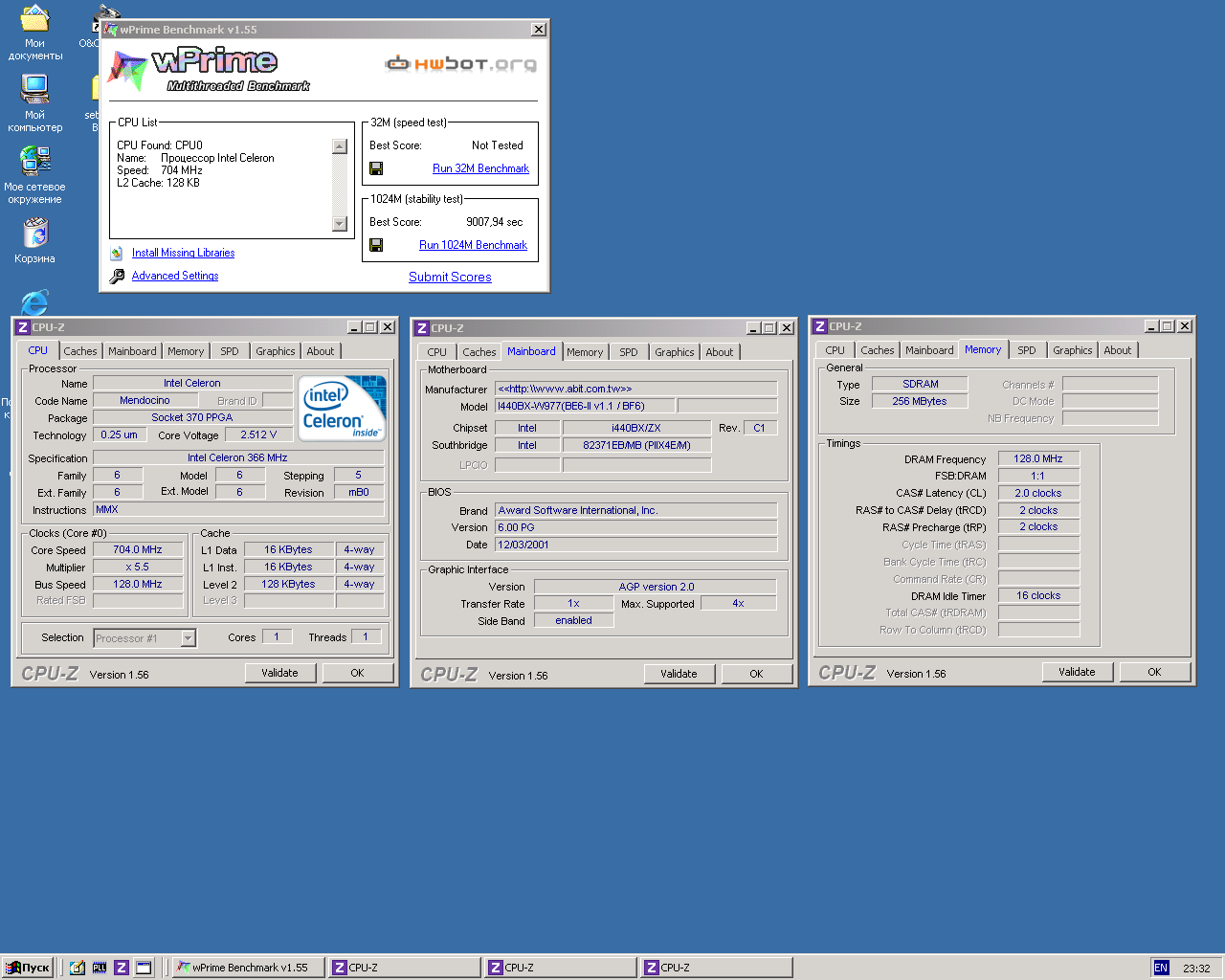The height and width of the screenshot is (980, 1225).
Task: Click the floppy save icon under 1024M test
Action: coord(376,245)
